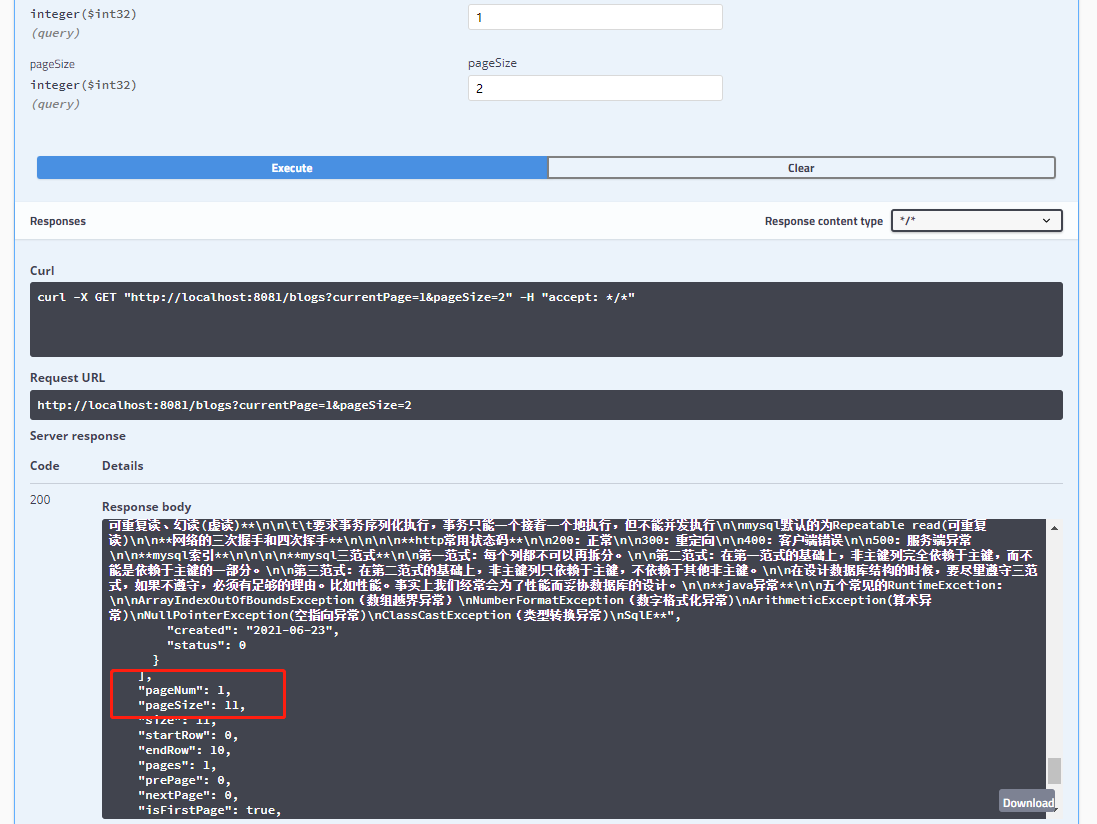Click the pageSize parameter name link
Viewport: 1097px width, 824px height.
pyautogui.click(x=52, y=63)
